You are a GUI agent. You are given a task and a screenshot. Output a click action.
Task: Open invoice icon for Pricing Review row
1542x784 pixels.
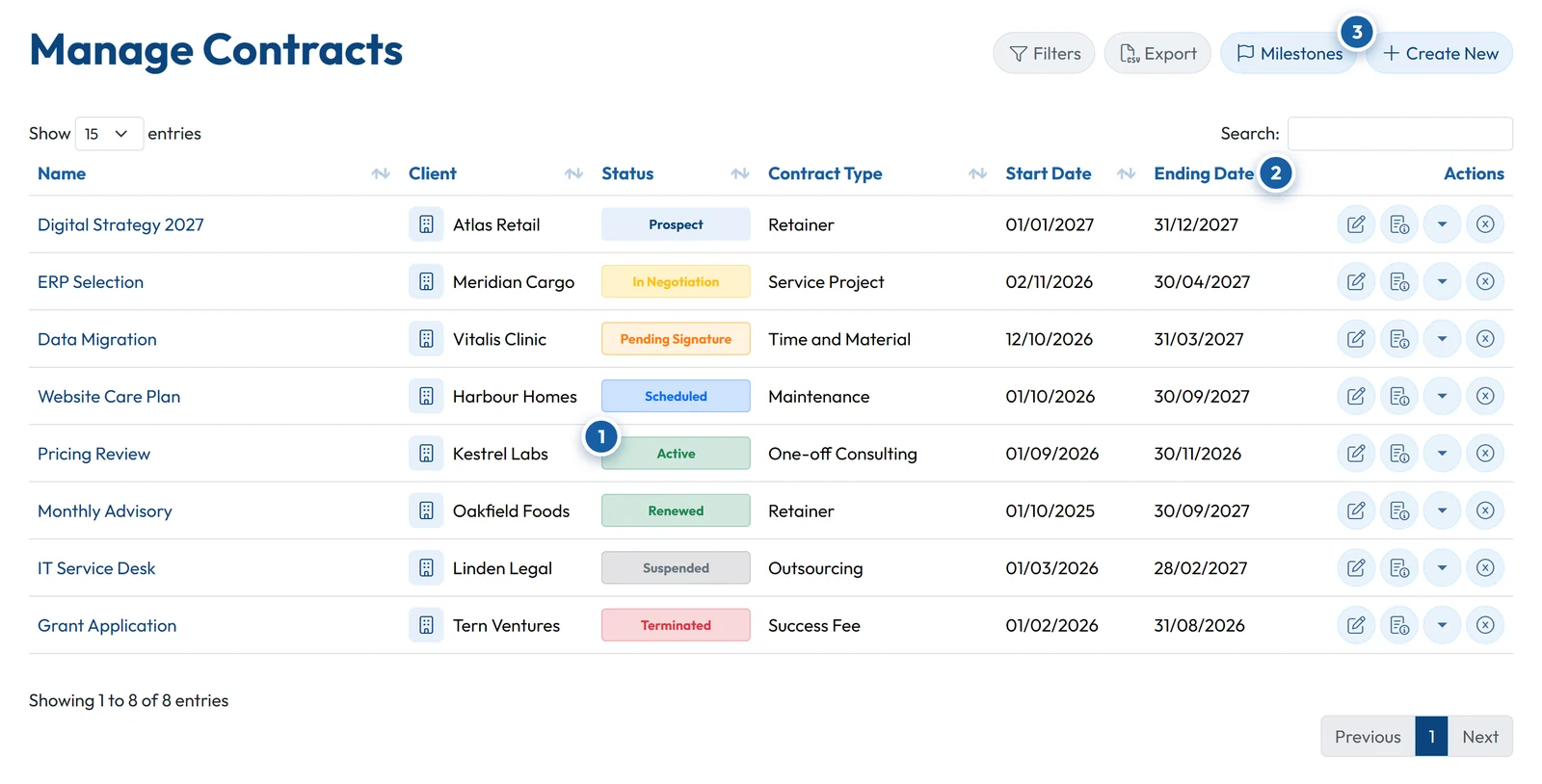(x=1398, y=454)
